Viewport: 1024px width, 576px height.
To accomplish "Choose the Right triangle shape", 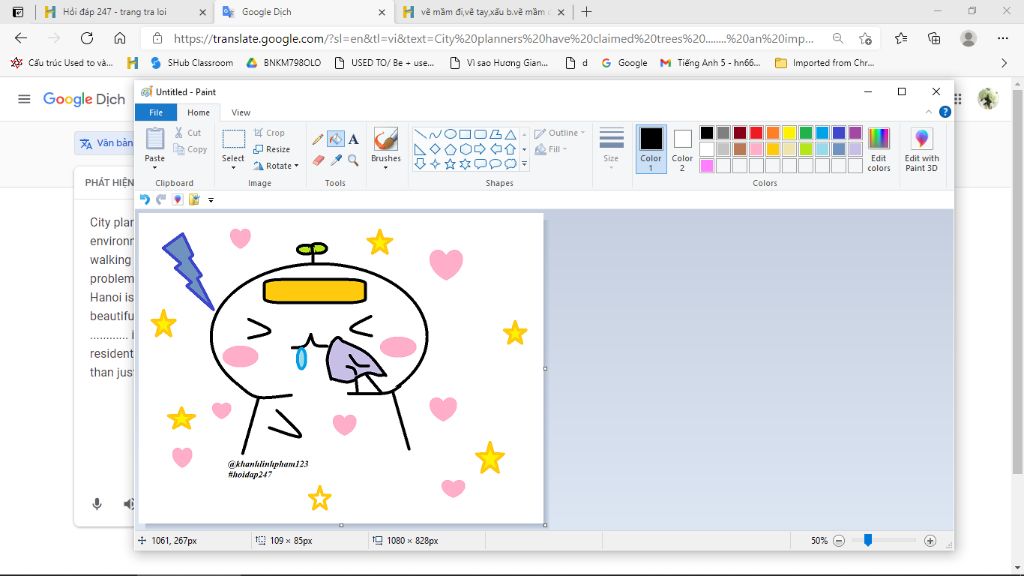I will click(x=420, y=150).
